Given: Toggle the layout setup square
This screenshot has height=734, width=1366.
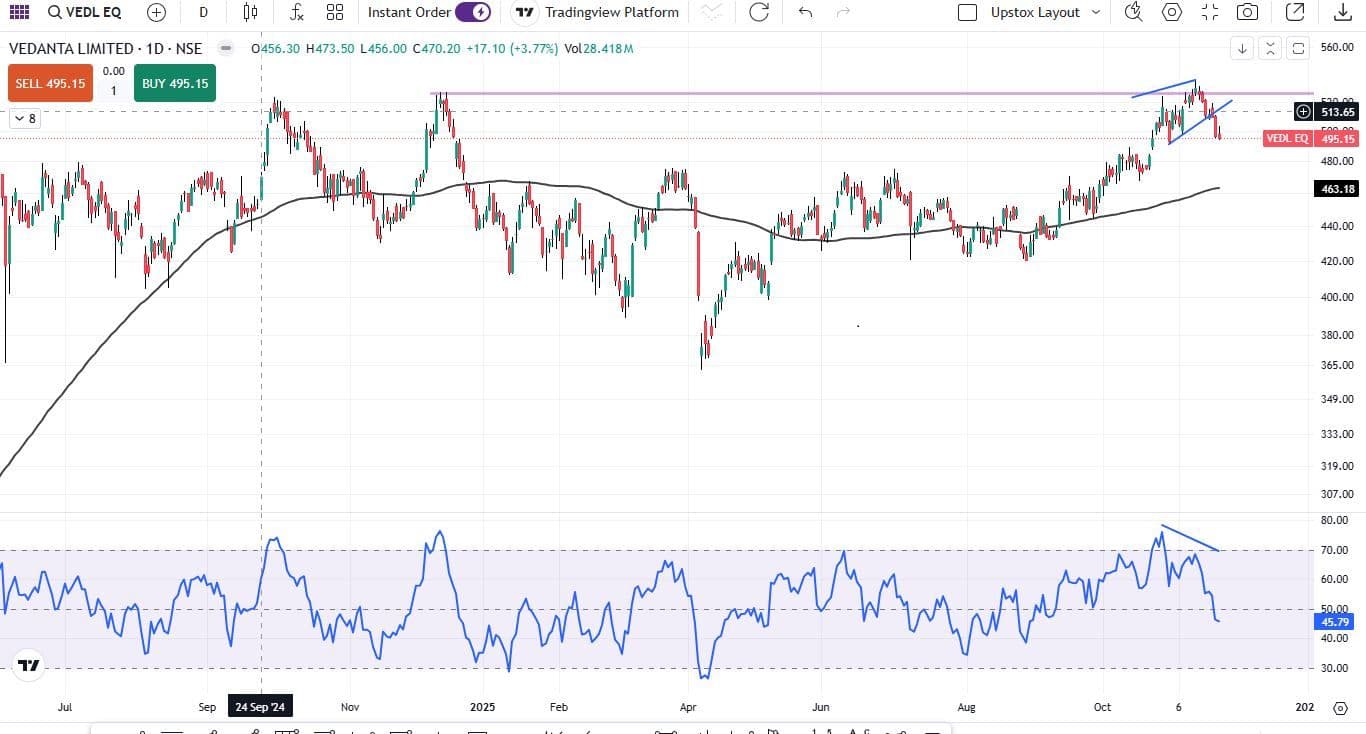Looking at the screenshot, I should coord(967,13).
